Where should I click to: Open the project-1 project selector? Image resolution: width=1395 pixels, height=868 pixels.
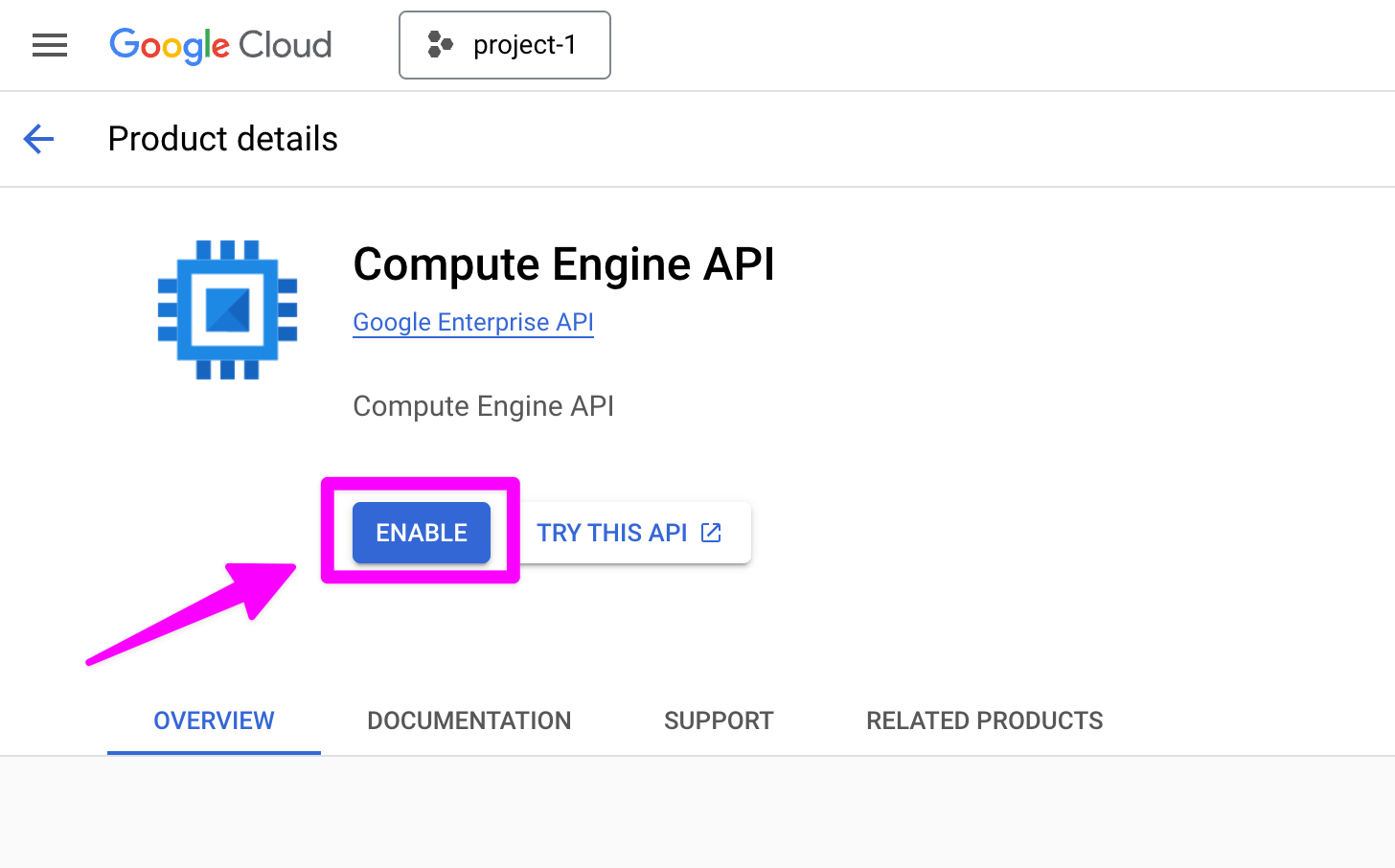click(505, 45)
